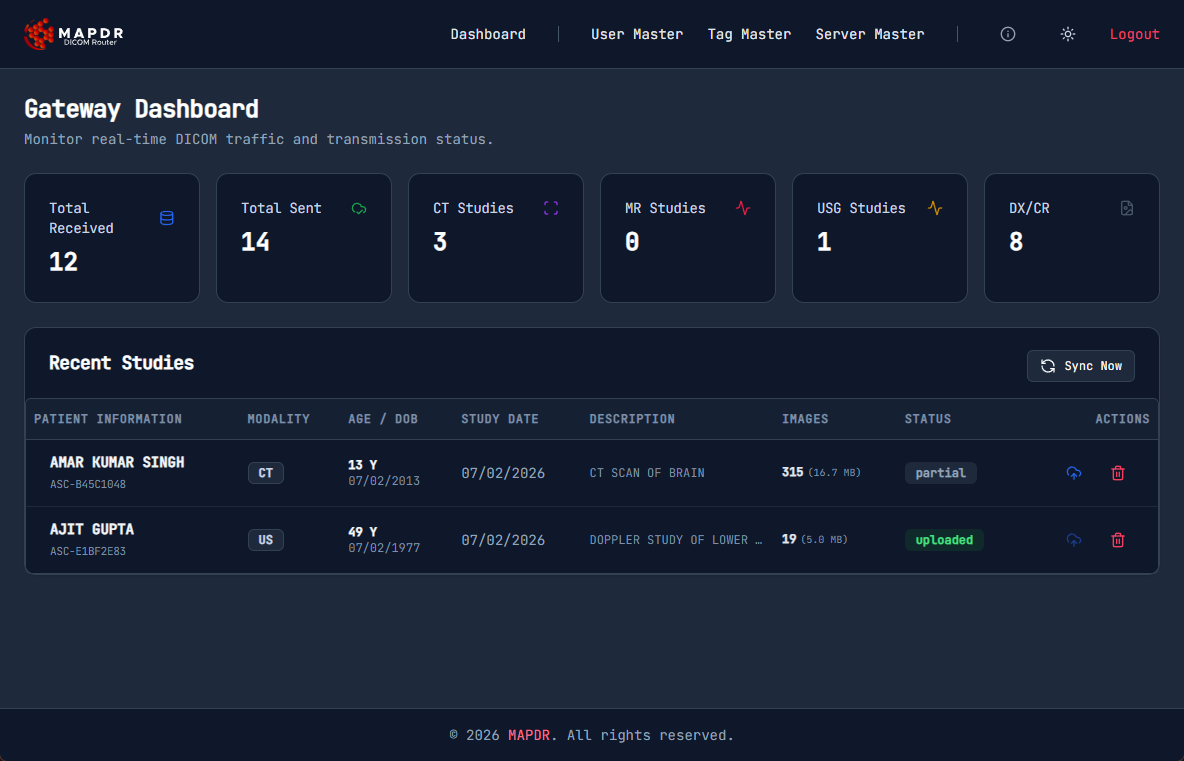Delete Ajit Gupta's study with trash icon
This screenshot has width=1184, height=761.
point(1118,540)
